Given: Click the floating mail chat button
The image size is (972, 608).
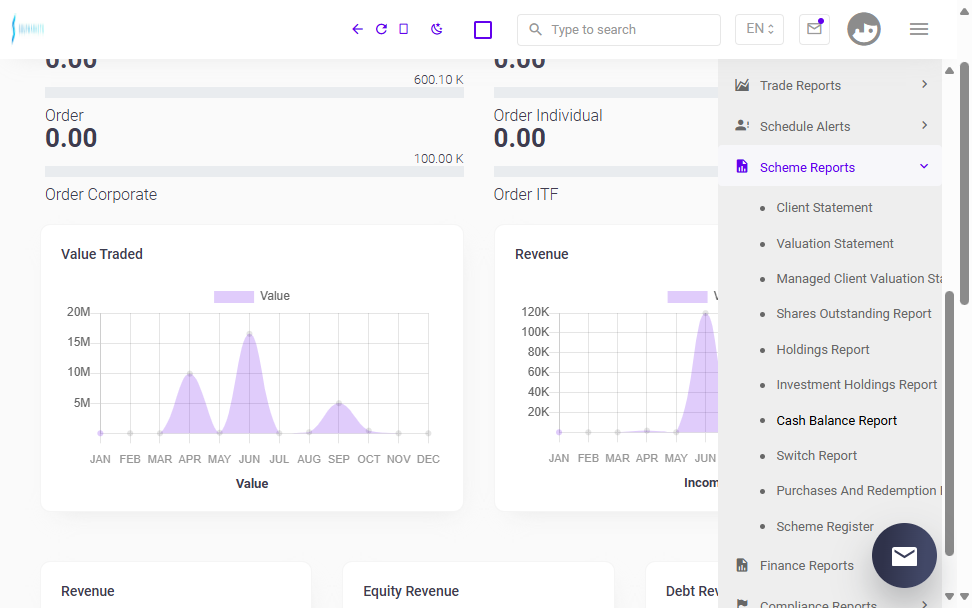Looking at the screenshot, I should coord(904,555).
